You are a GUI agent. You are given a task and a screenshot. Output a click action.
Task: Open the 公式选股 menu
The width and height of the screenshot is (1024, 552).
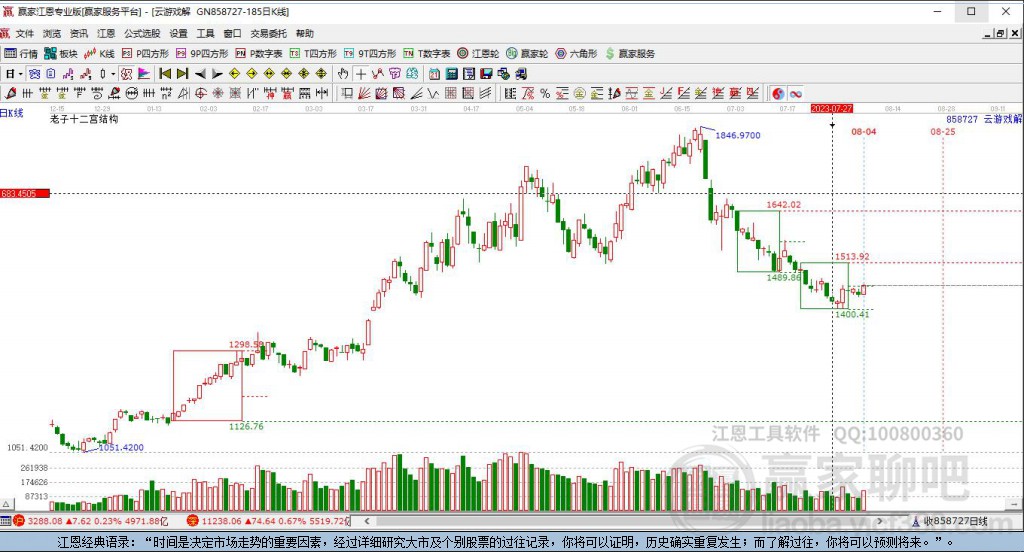pos(142,33)
